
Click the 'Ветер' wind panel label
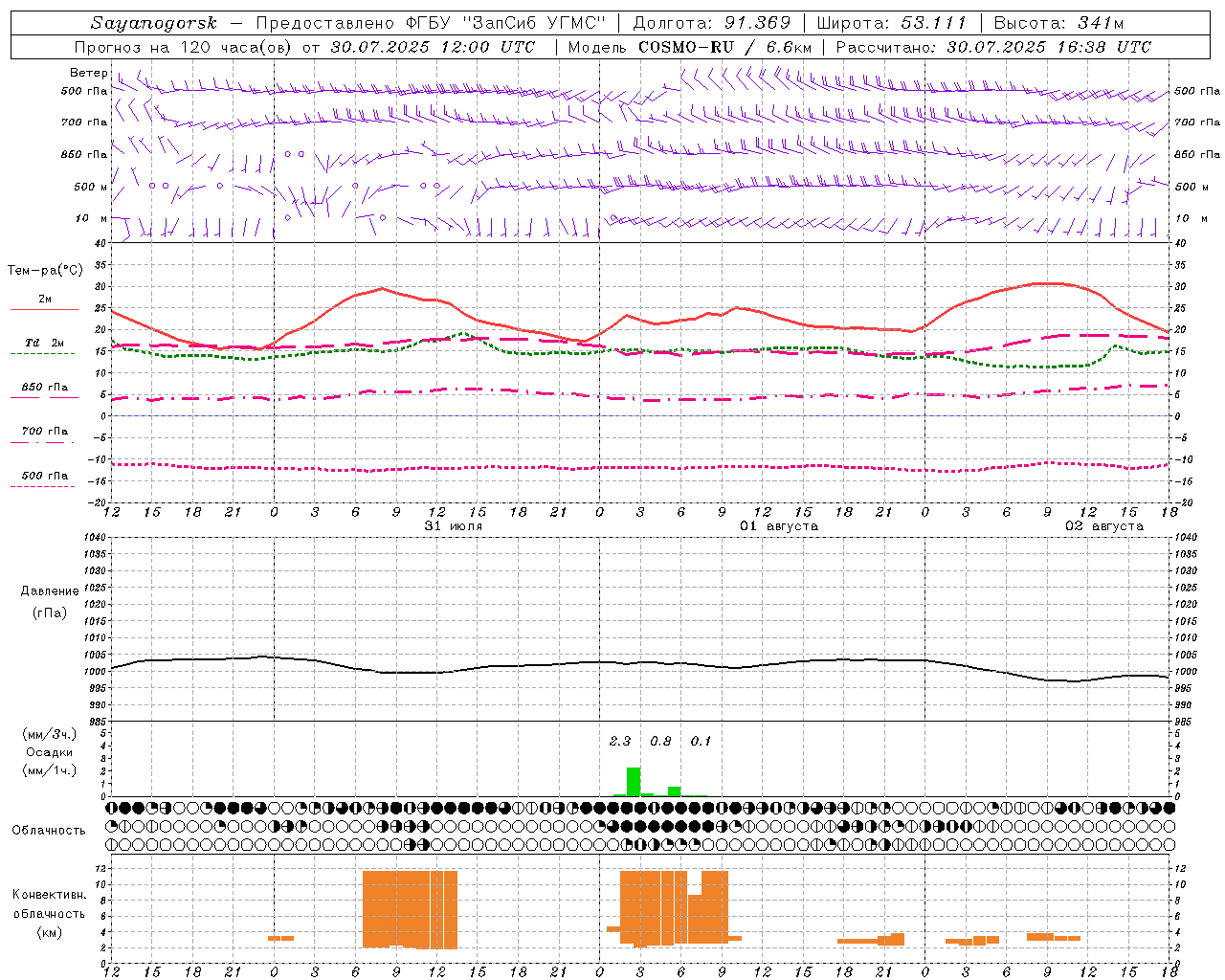tap(88, 73)
